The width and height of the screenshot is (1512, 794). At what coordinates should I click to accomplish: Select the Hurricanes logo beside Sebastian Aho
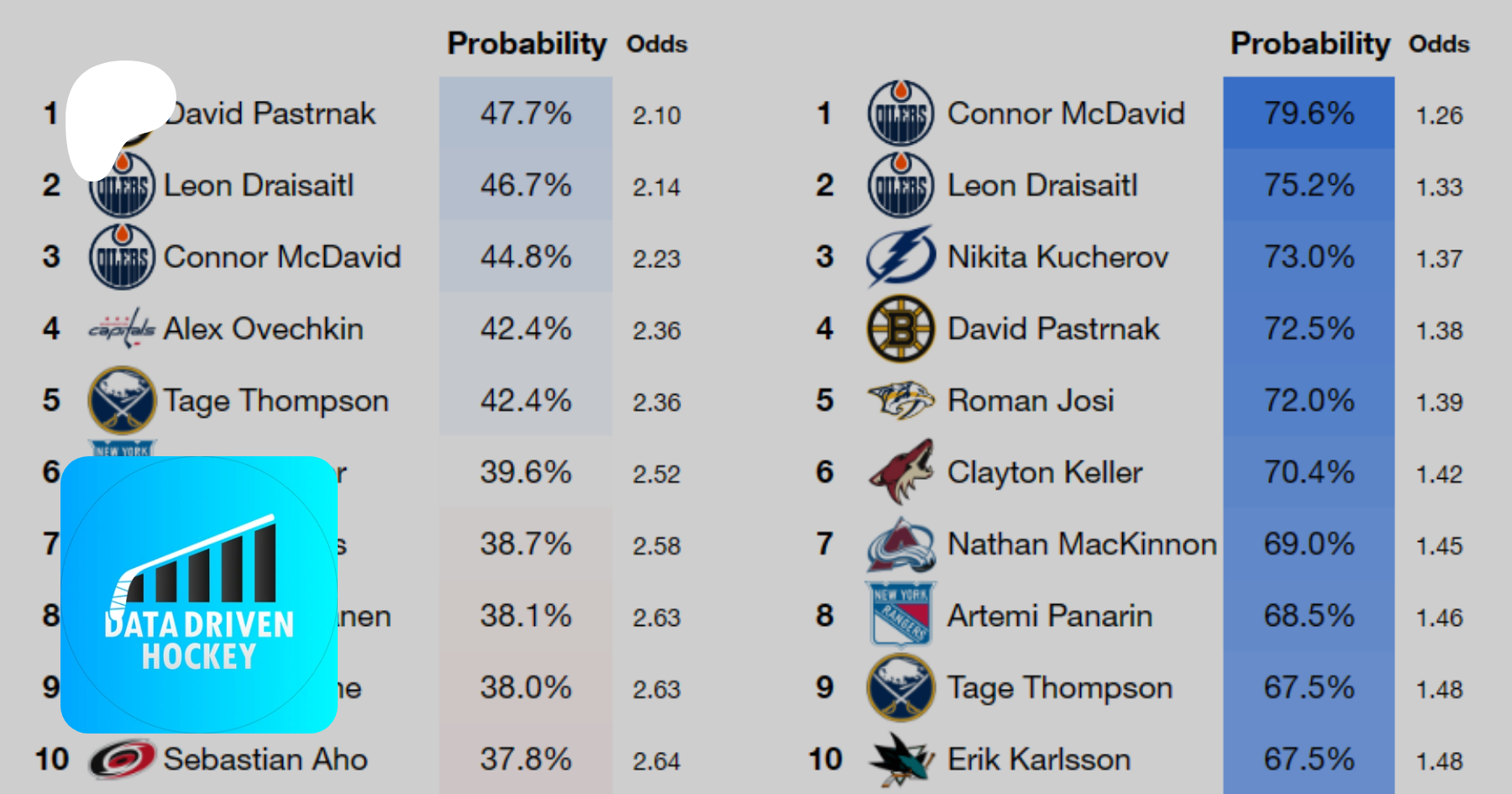point(122,760)
